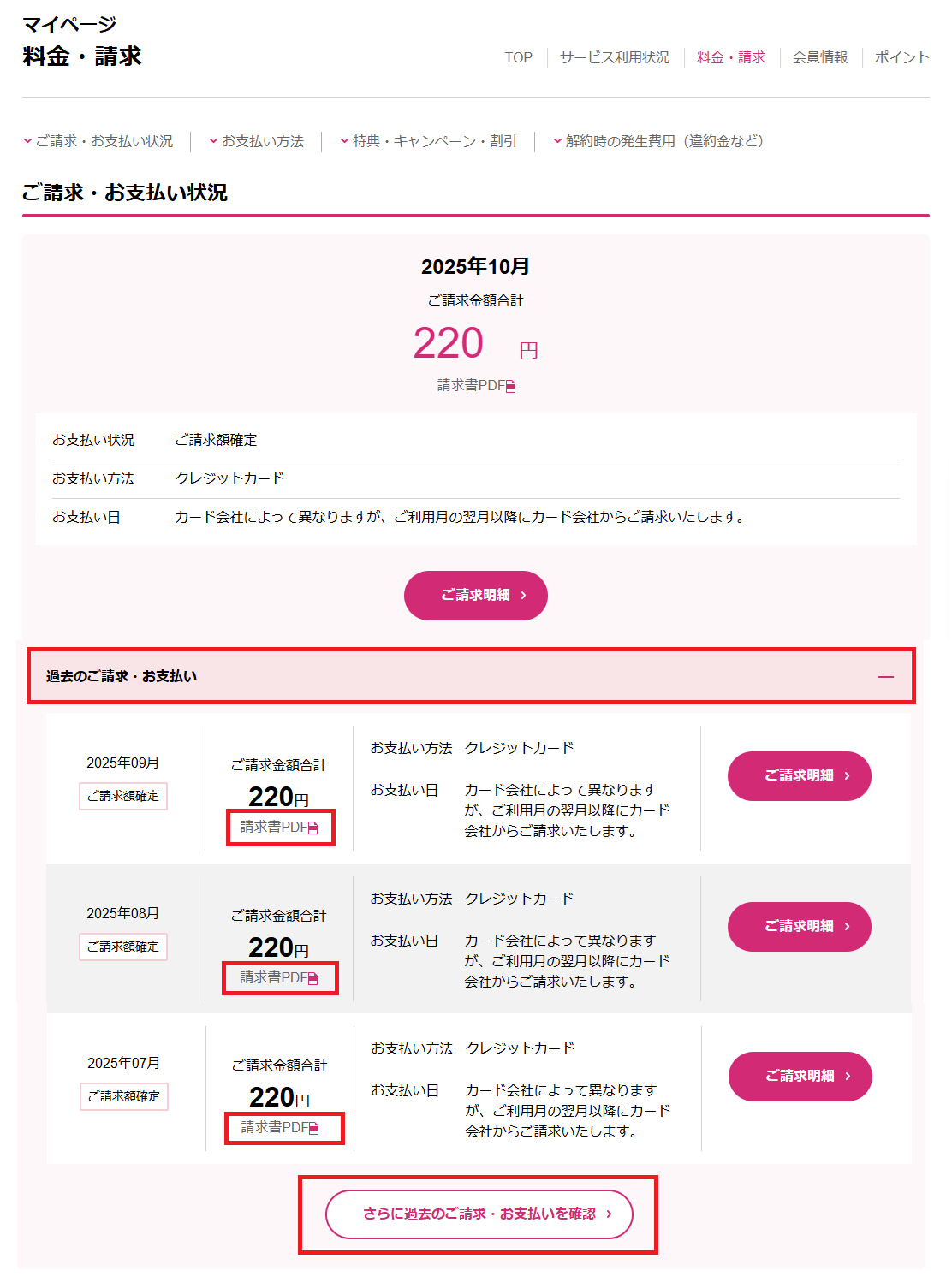
Task: Download the 2025年08月 請求書PDF
Action: coord(279,978)
